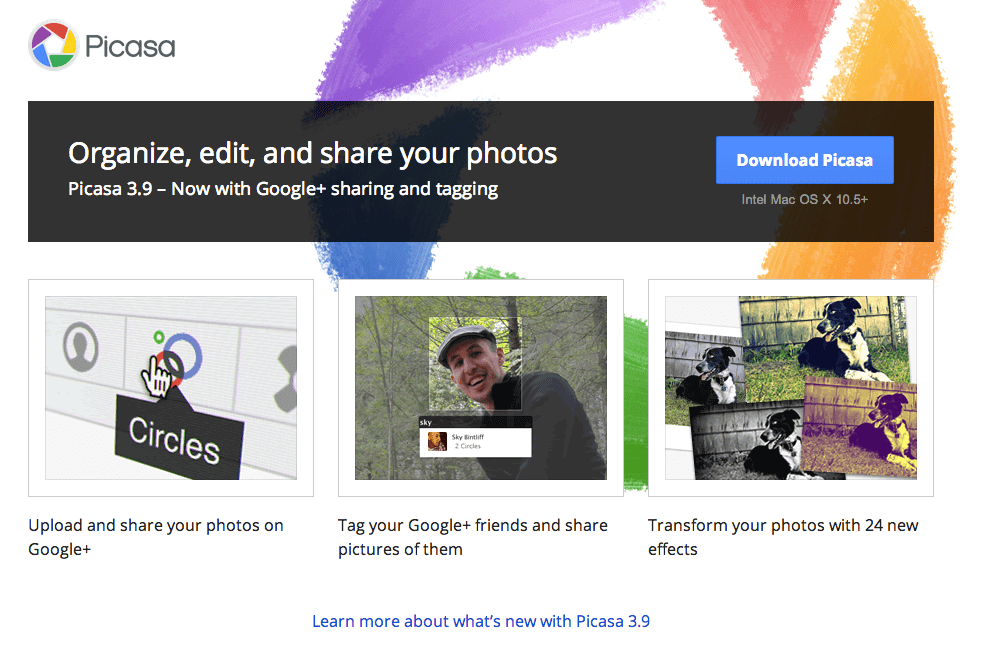991x662 pixels.
Task: Click 'Tag your Google+ friends' caption
Action: (473, 537)
